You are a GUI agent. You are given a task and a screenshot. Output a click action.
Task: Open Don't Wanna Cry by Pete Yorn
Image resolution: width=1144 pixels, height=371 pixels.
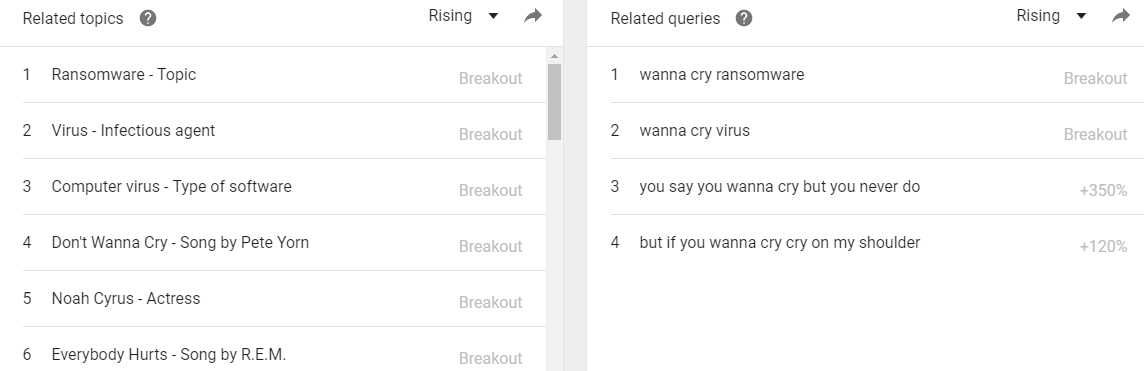284,243
